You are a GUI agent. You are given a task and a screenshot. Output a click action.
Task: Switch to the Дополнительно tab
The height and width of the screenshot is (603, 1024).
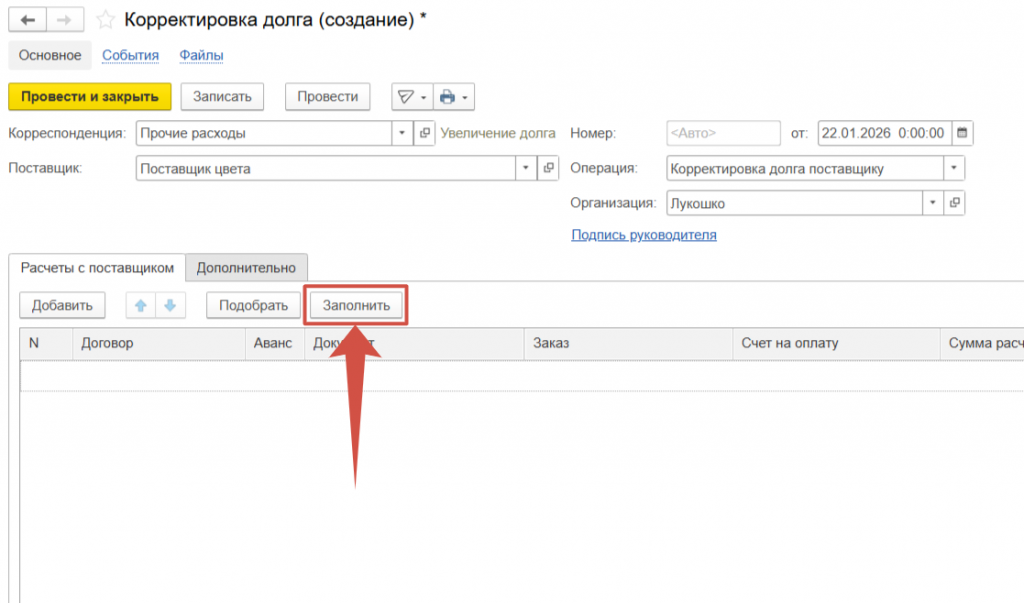[246, 268]
